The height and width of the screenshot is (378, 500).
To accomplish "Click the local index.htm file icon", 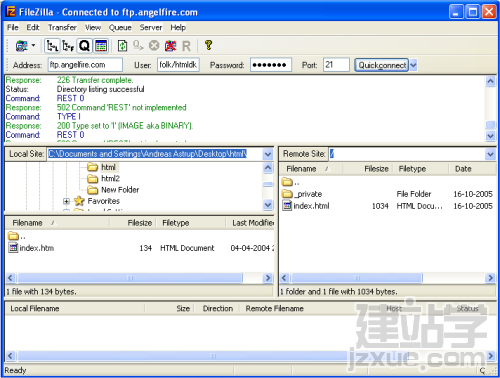I will click(x=13, y=248).
